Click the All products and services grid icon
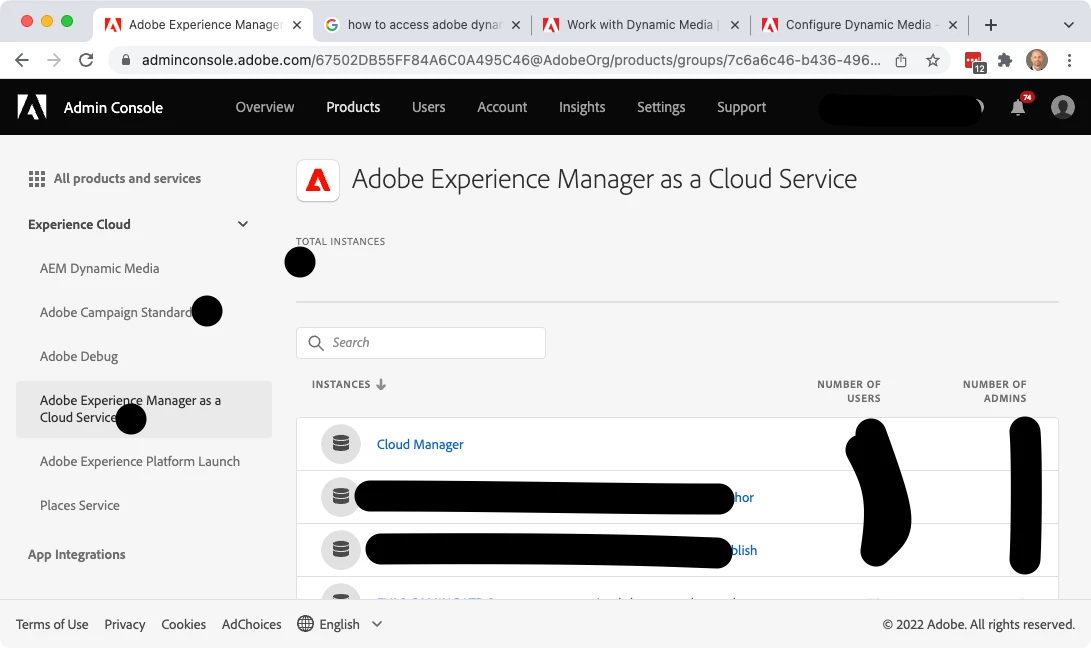This screenshot has width=1091, height=648. 37,179
